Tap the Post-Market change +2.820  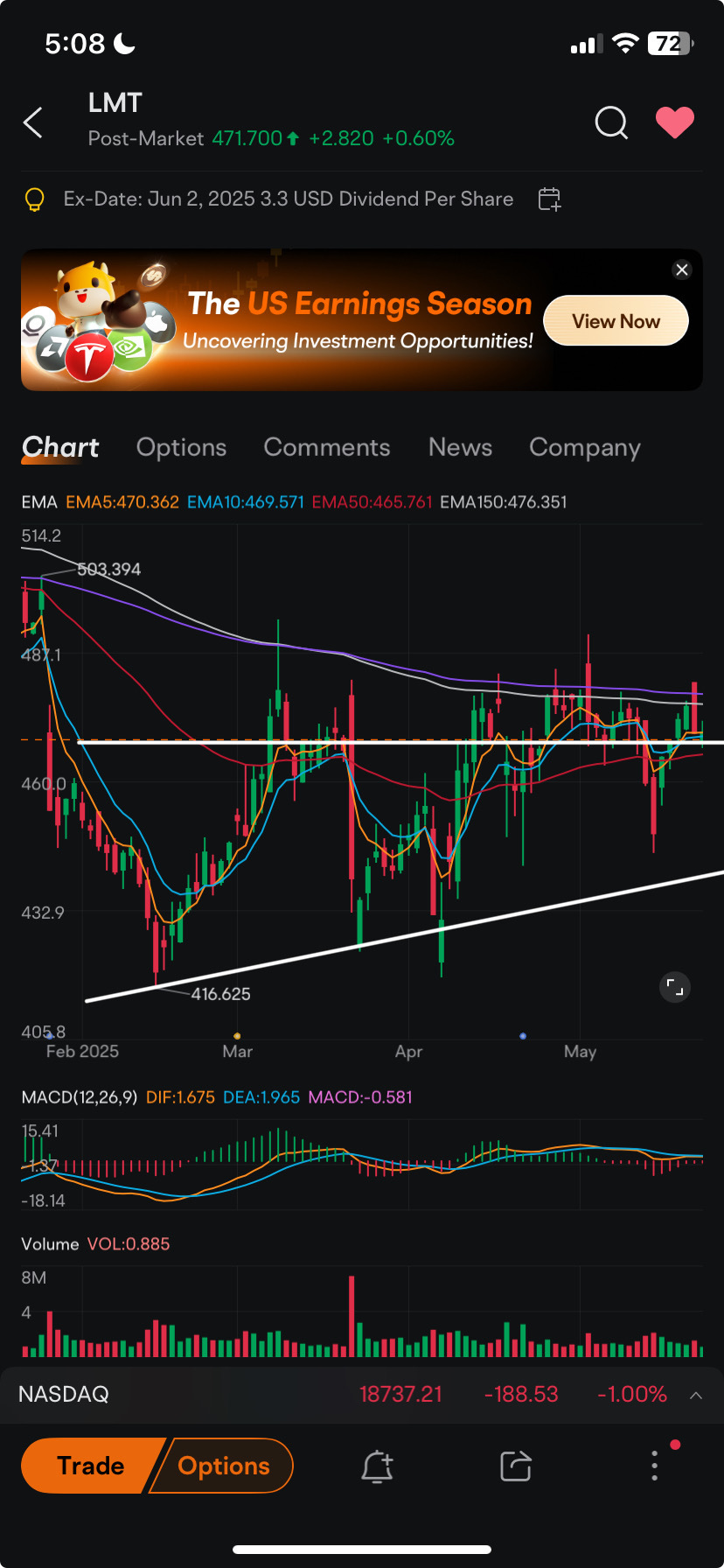tap(341, 138)
